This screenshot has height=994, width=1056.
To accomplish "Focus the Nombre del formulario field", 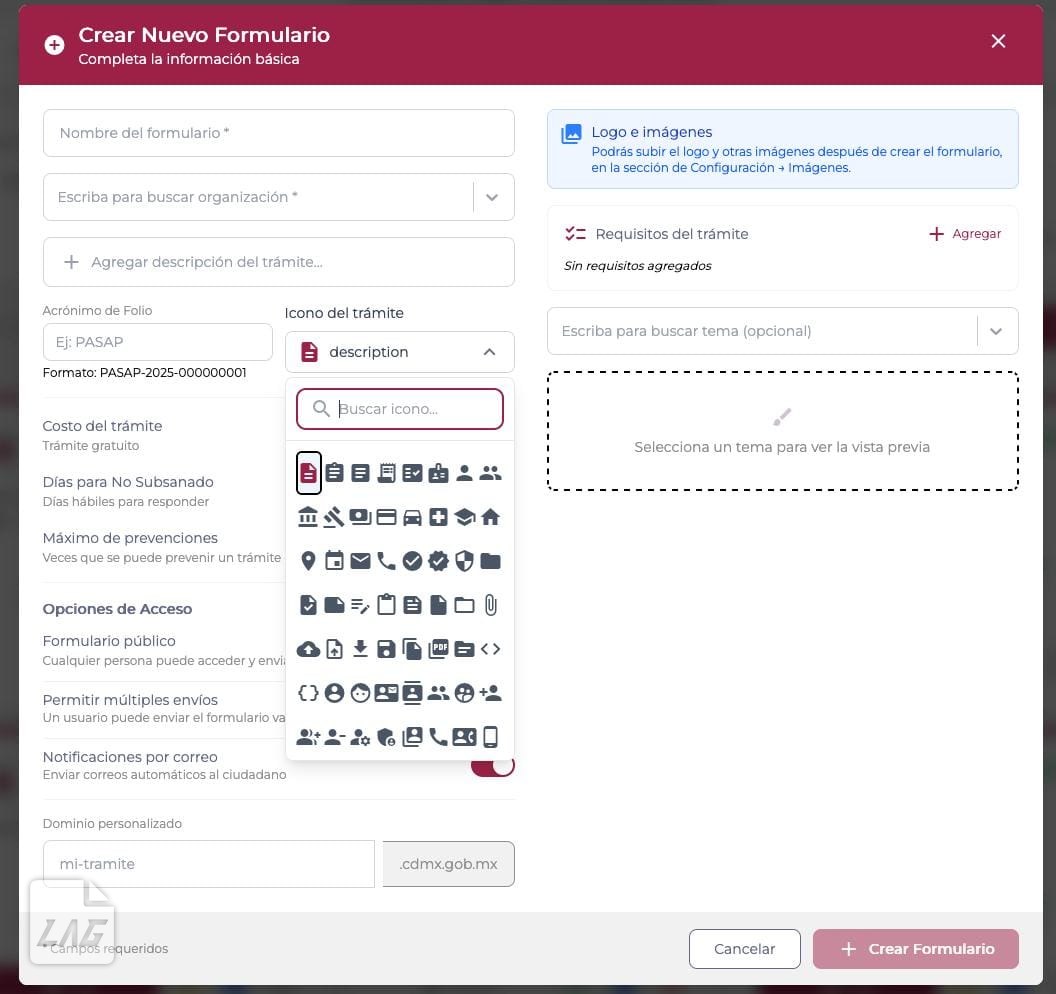I will [x=279, y=133].
